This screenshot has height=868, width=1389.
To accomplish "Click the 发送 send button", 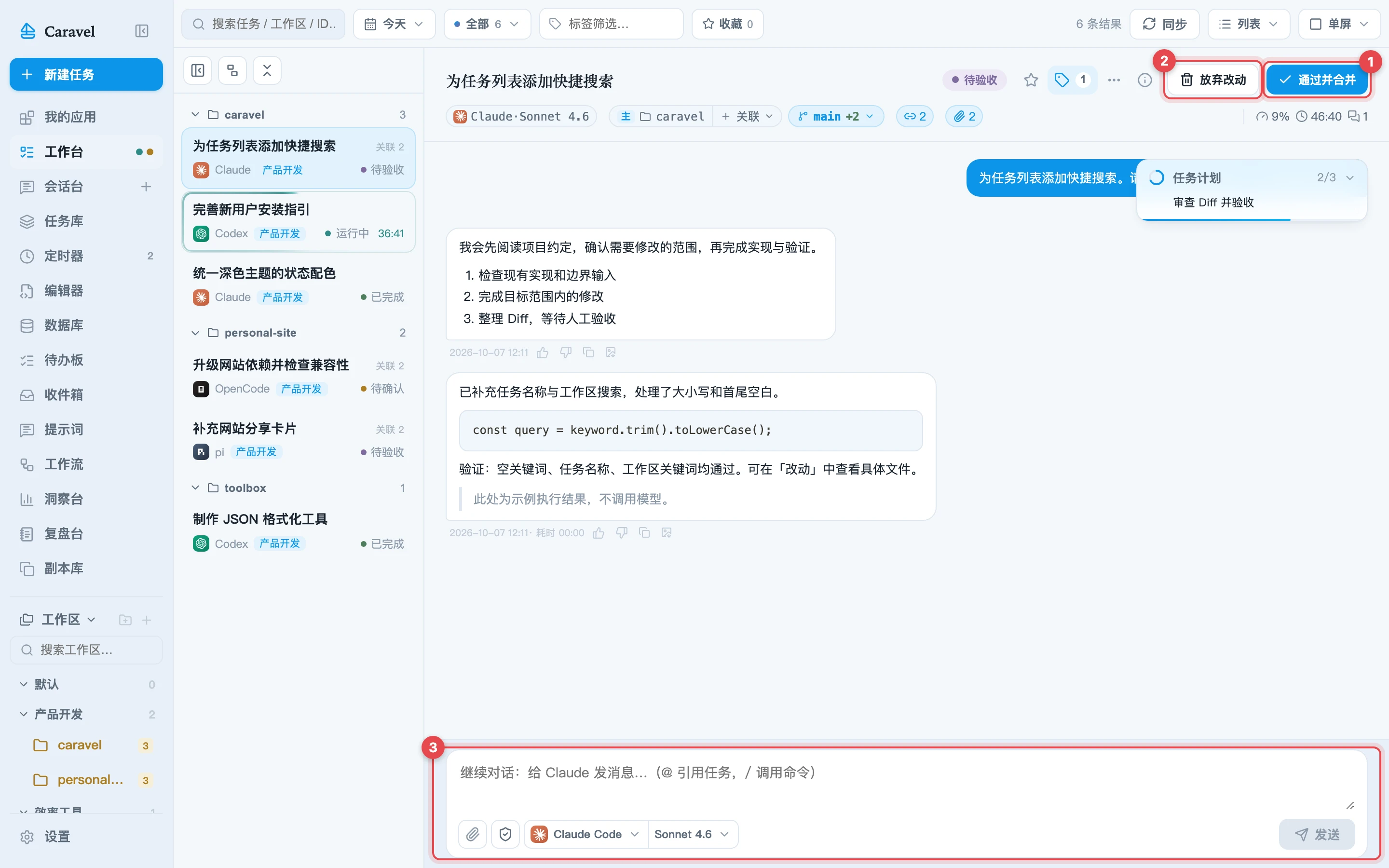I will point(1317,834).
